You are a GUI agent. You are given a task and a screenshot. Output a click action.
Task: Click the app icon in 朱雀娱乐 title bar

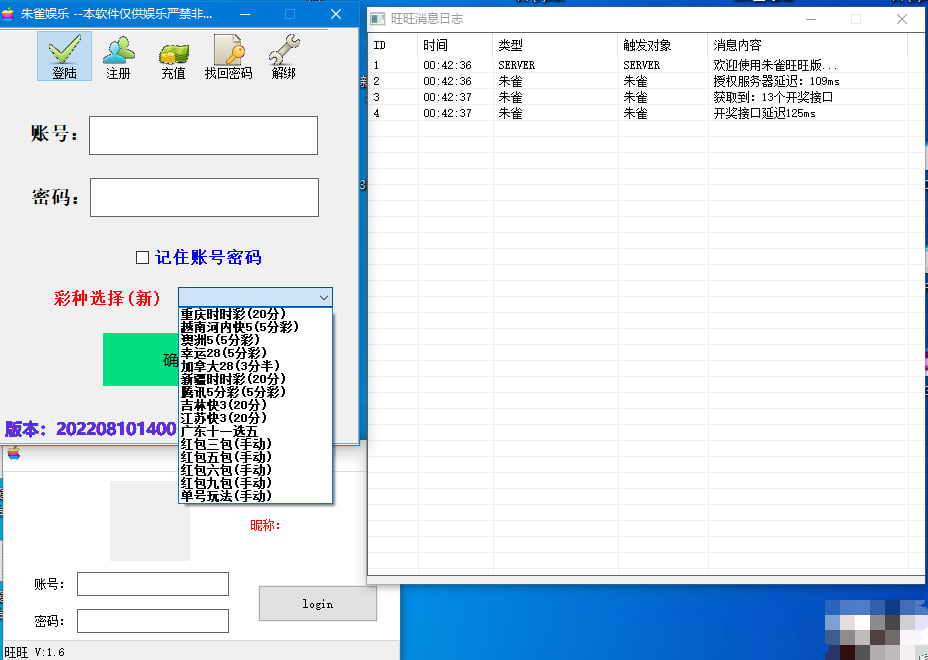tap(9, 14)
